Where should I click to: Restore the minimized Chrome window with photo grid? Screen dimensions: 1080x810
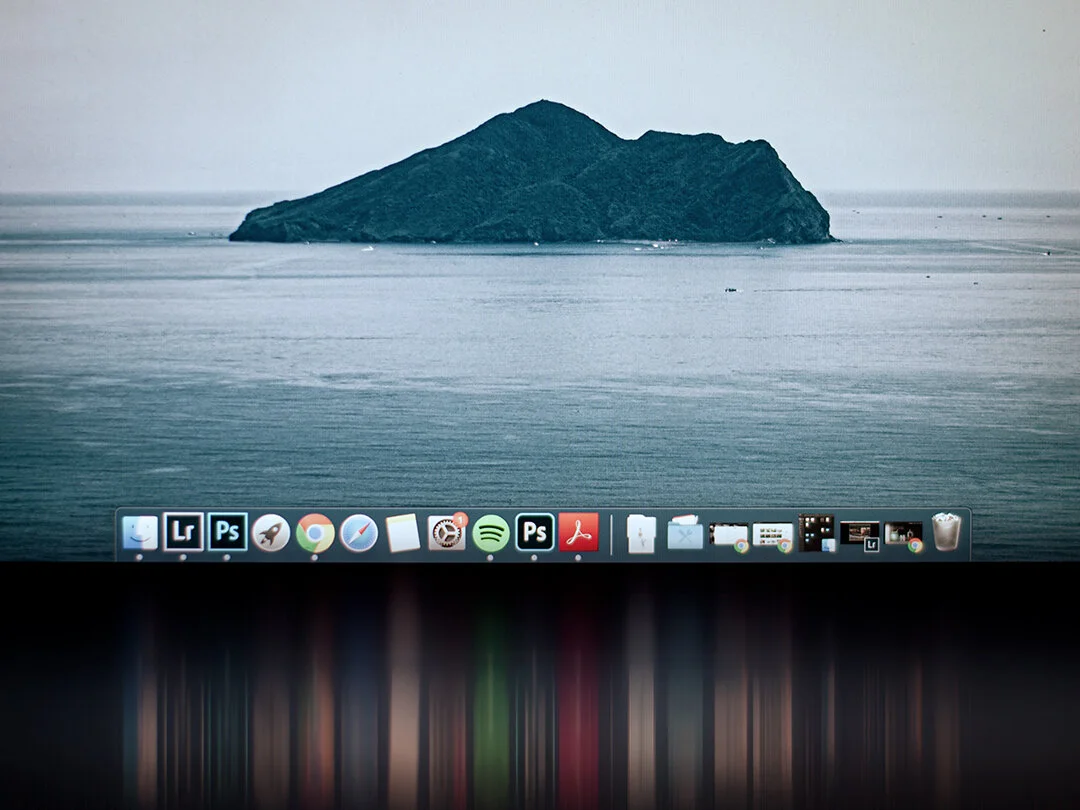(772, 537)
